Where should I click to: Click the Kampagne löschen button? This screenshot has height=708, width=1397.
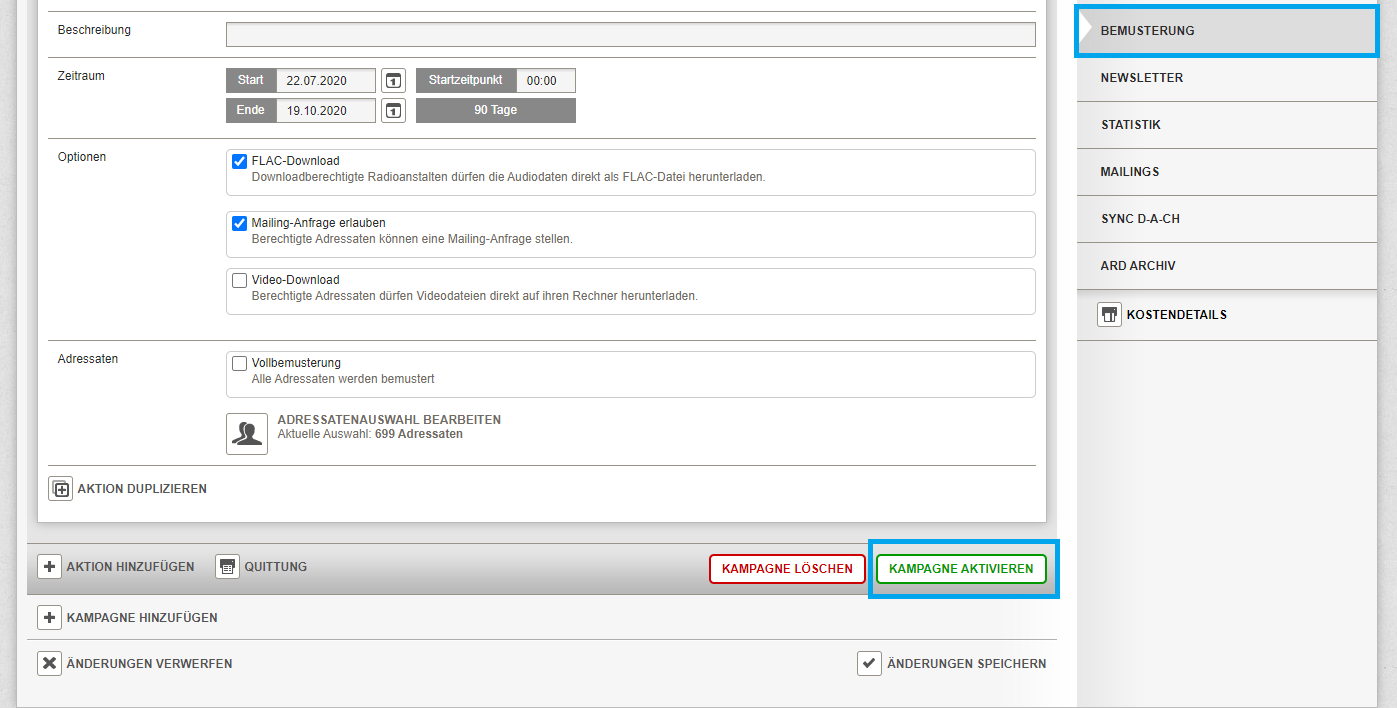[788, 569]
